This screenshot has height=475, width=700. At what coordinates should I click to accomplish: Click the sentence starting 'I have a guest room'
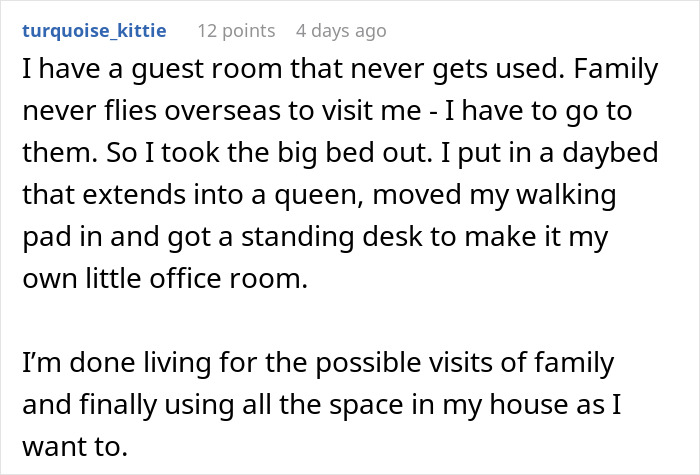pos(294,69)
